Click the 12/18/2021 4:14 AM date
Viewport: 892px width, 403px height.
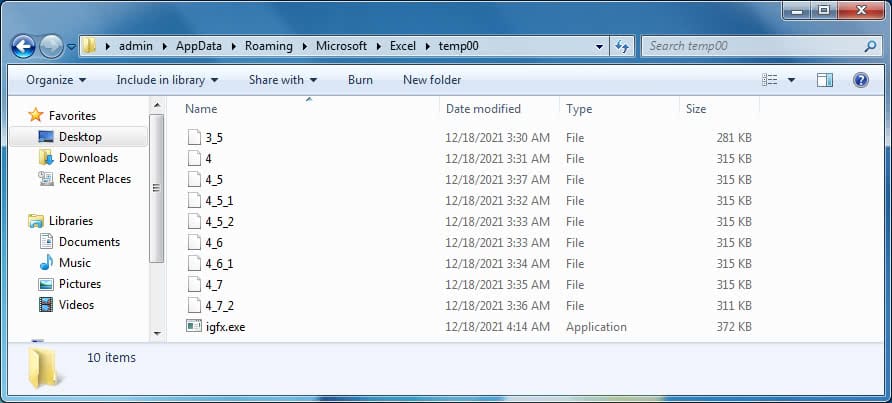click(x=498, y=327)
